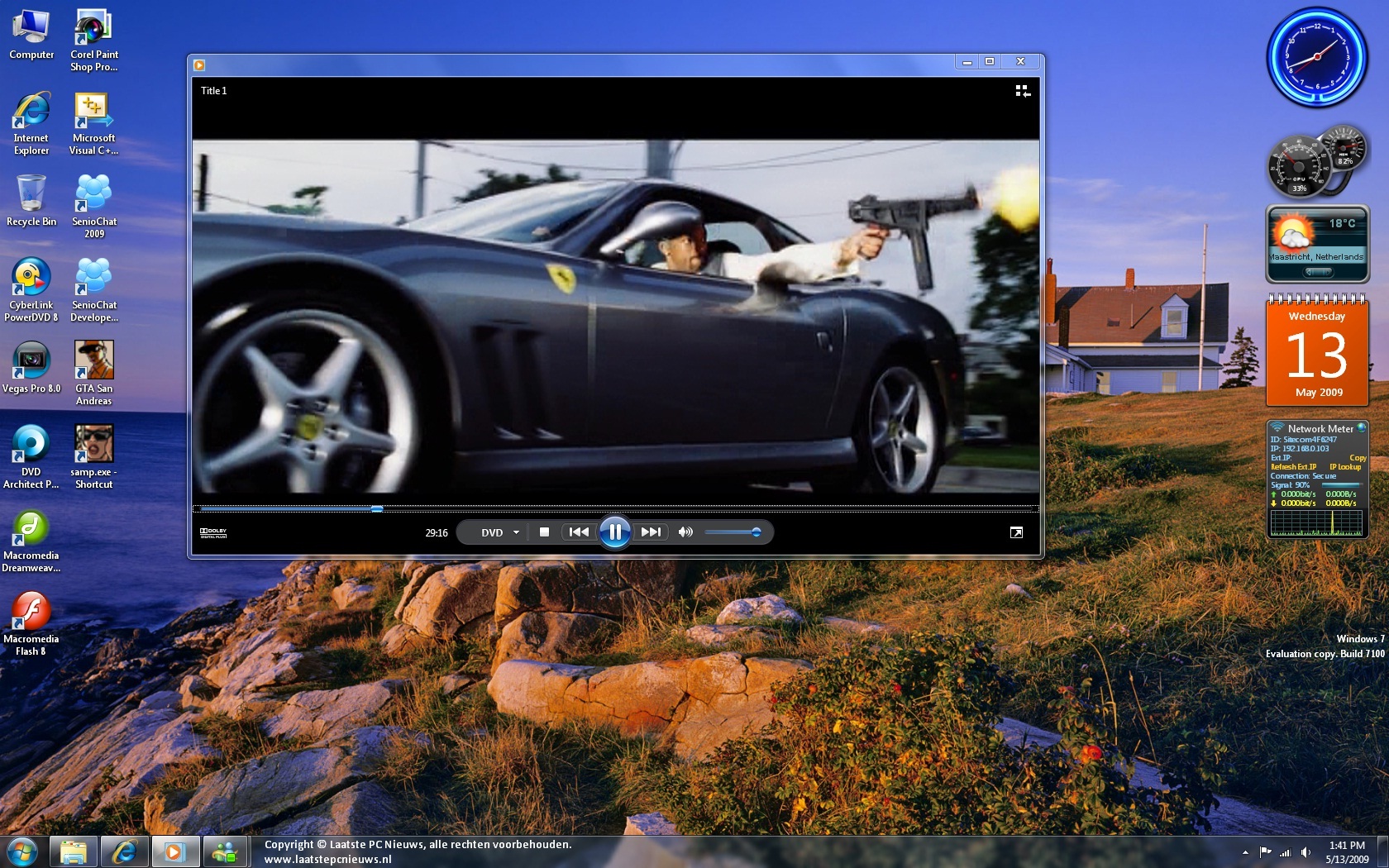Switch to Library view in player
This screenshot has width=1389, height=868.
point(1023,91)
